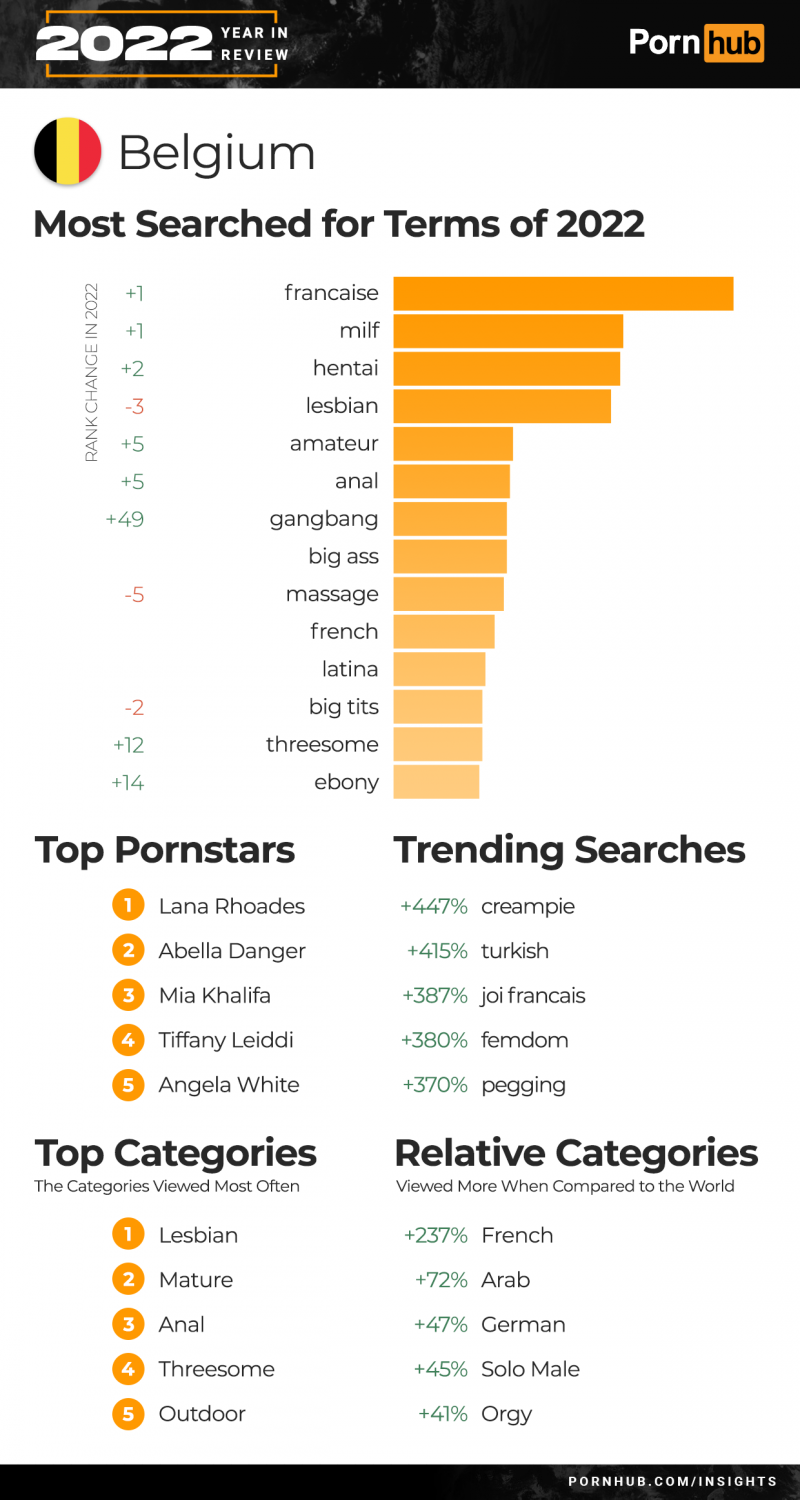Click the Belgium flag icon
Screen dimensions: 800x1500
click(68, 151)
